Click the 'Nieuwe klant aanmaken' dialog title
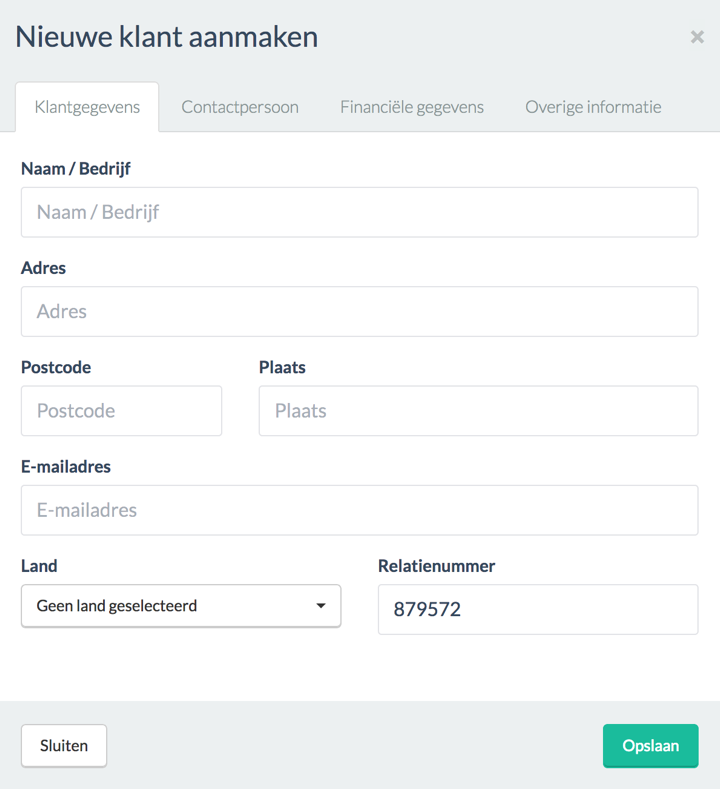Image resolution: width=720 pixels, height=789 pixels. (167, 37)
